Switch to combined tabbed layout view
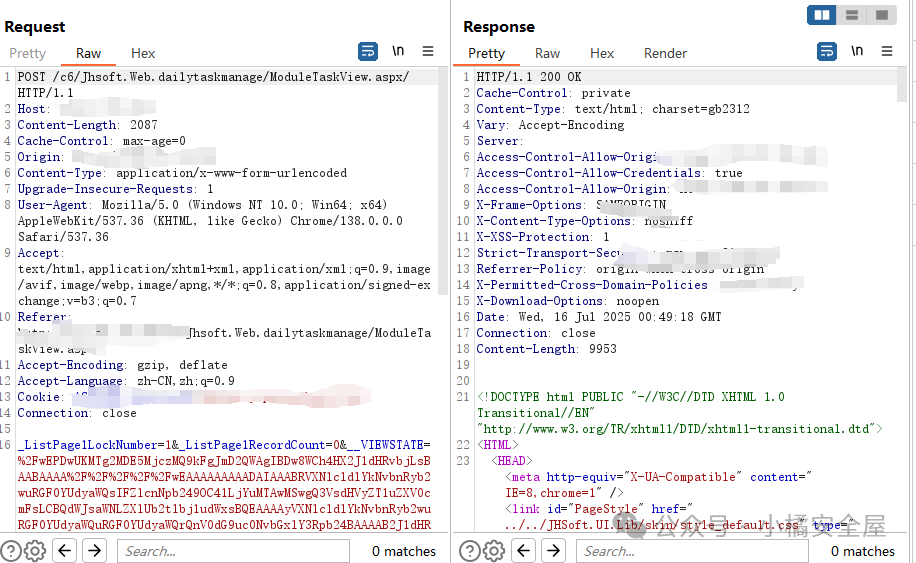The height and width of the screenshot is (563, 916). (x=880, y=15)
